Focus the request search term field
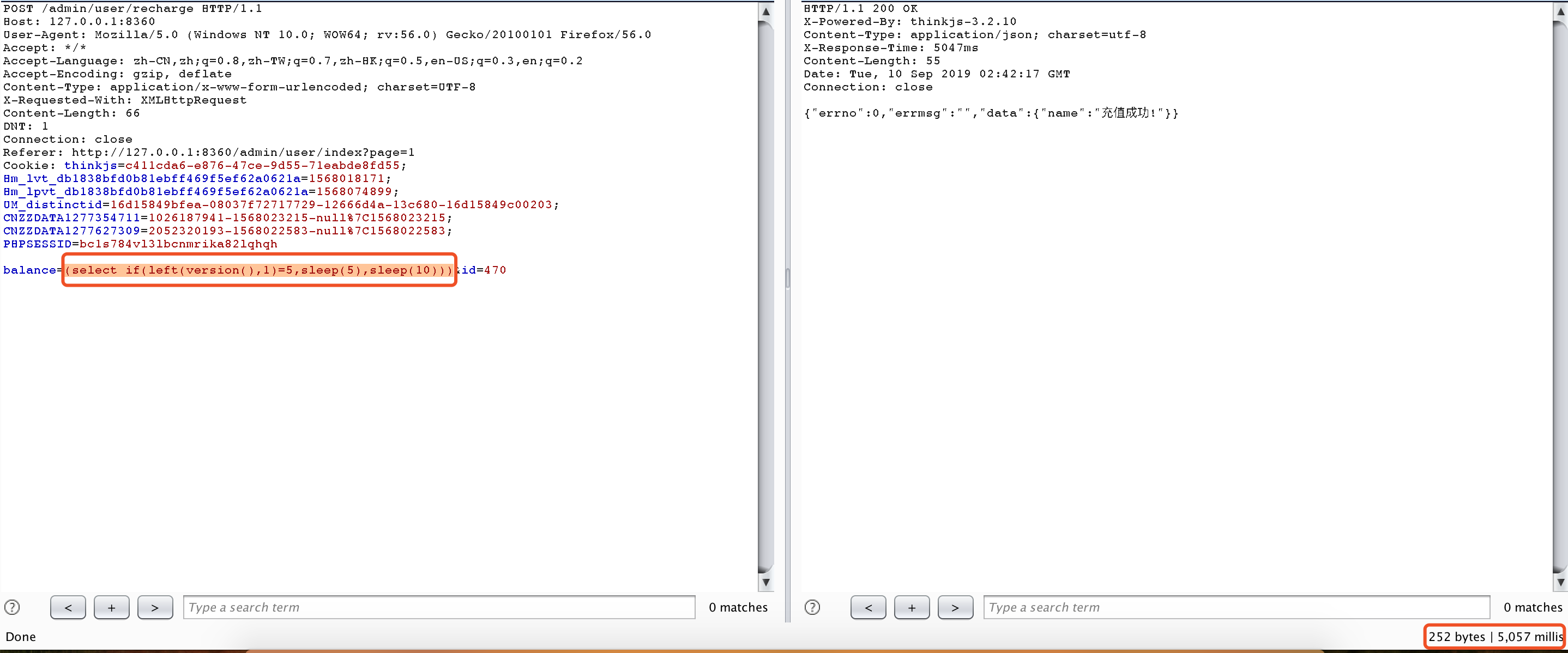This screenshot has height=653, width=1568. tap(438, 607)
